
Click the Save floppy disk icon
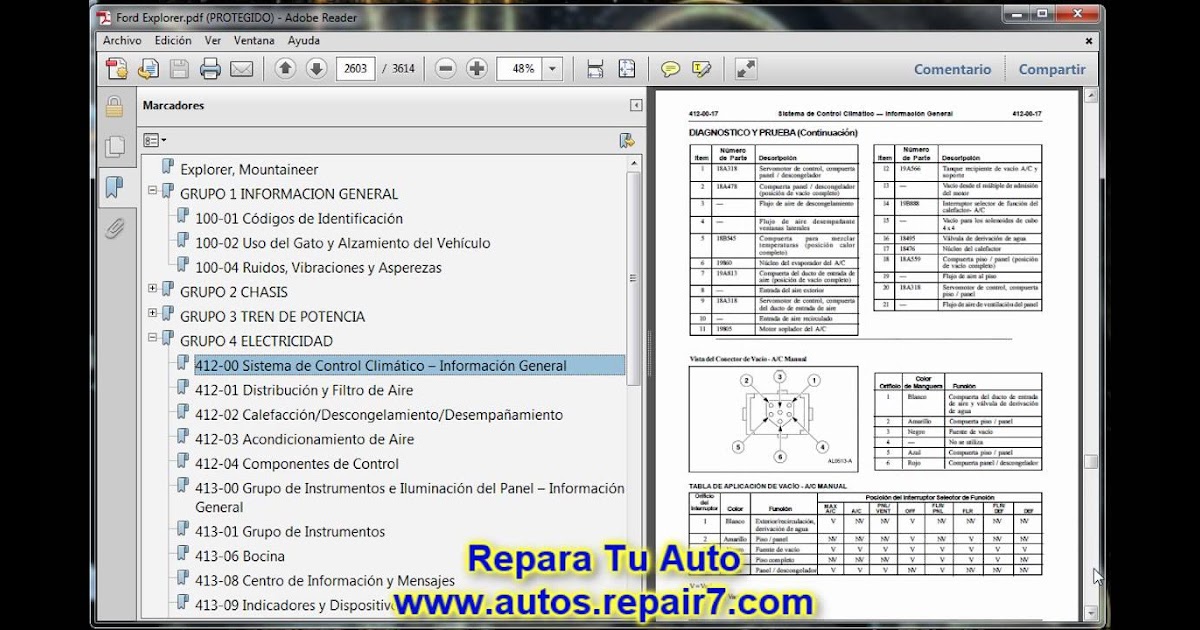(179, 69)
